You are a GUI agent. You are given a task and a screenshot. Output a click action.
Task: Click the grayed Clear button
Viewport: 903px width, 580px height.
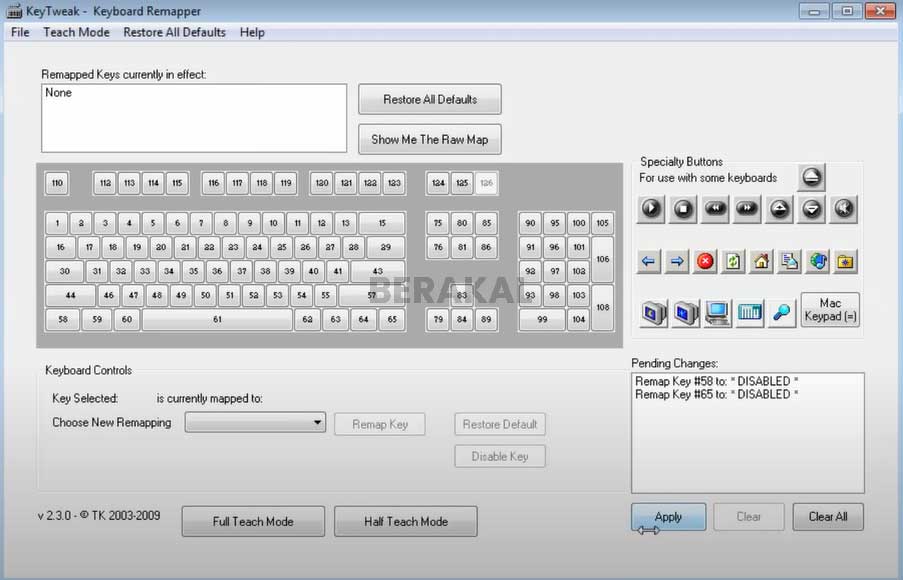click(749, 517)
